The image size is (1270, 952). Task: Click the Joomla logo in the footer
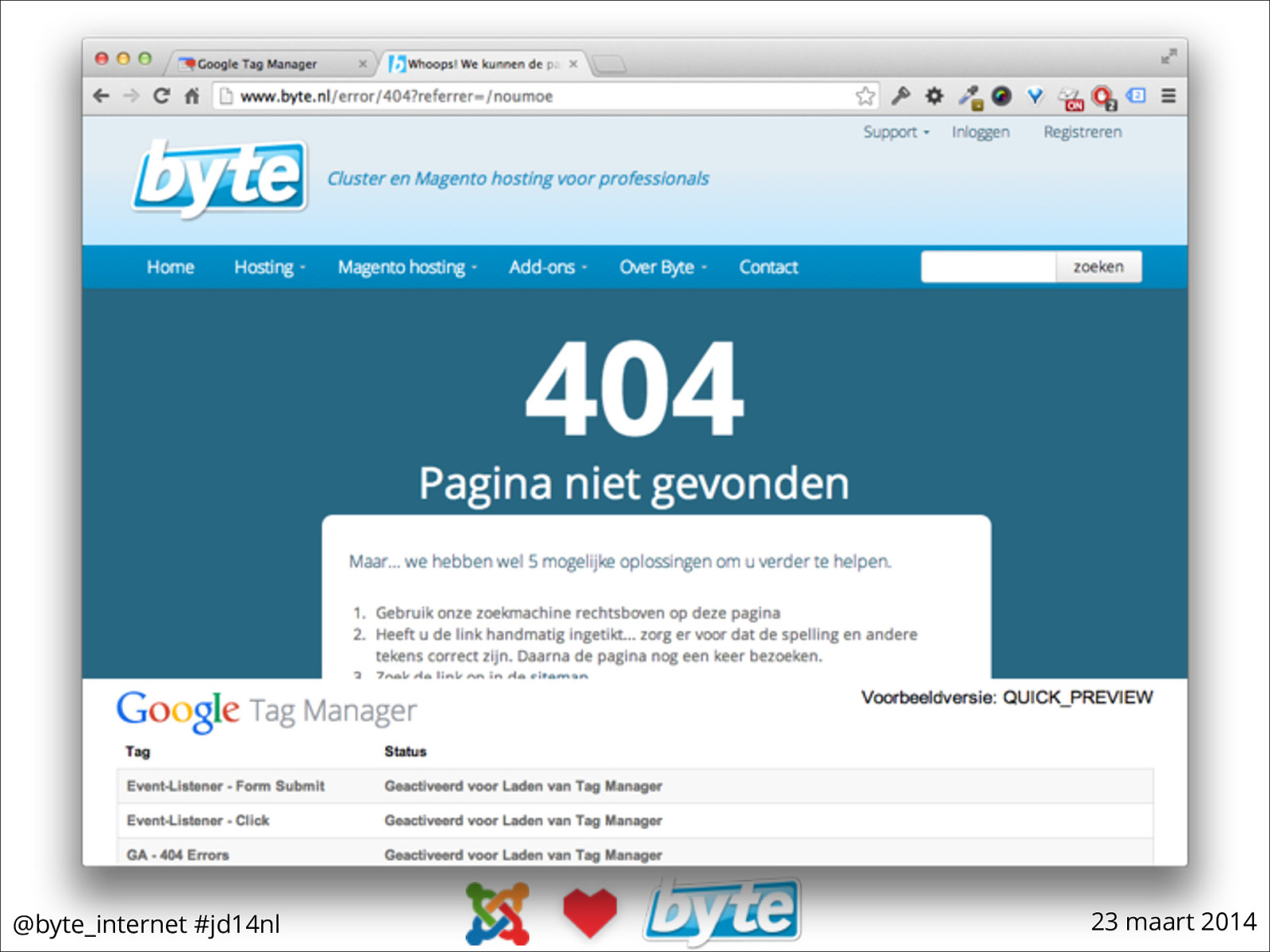click(498, 912)
